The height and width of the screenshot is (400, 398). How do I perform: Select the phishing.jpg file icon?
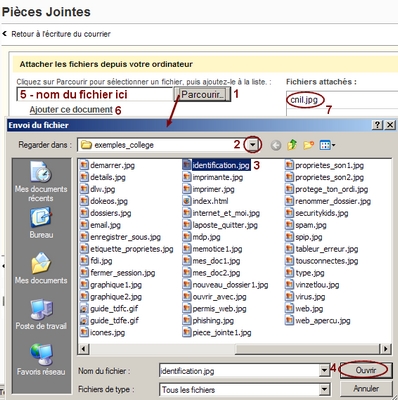click(187, 321)
